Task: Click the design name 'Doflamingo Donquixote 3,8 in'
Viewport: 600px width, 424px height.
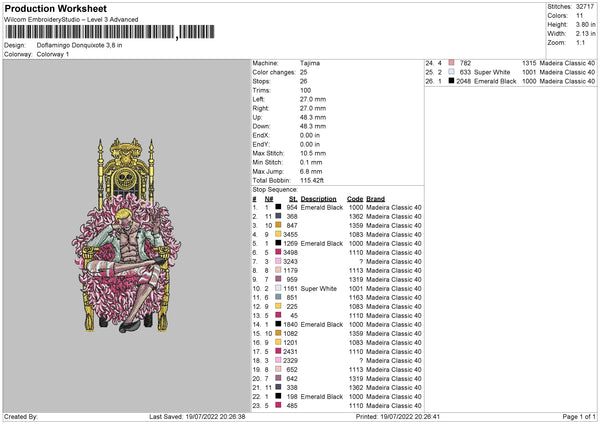Action: 79,45
